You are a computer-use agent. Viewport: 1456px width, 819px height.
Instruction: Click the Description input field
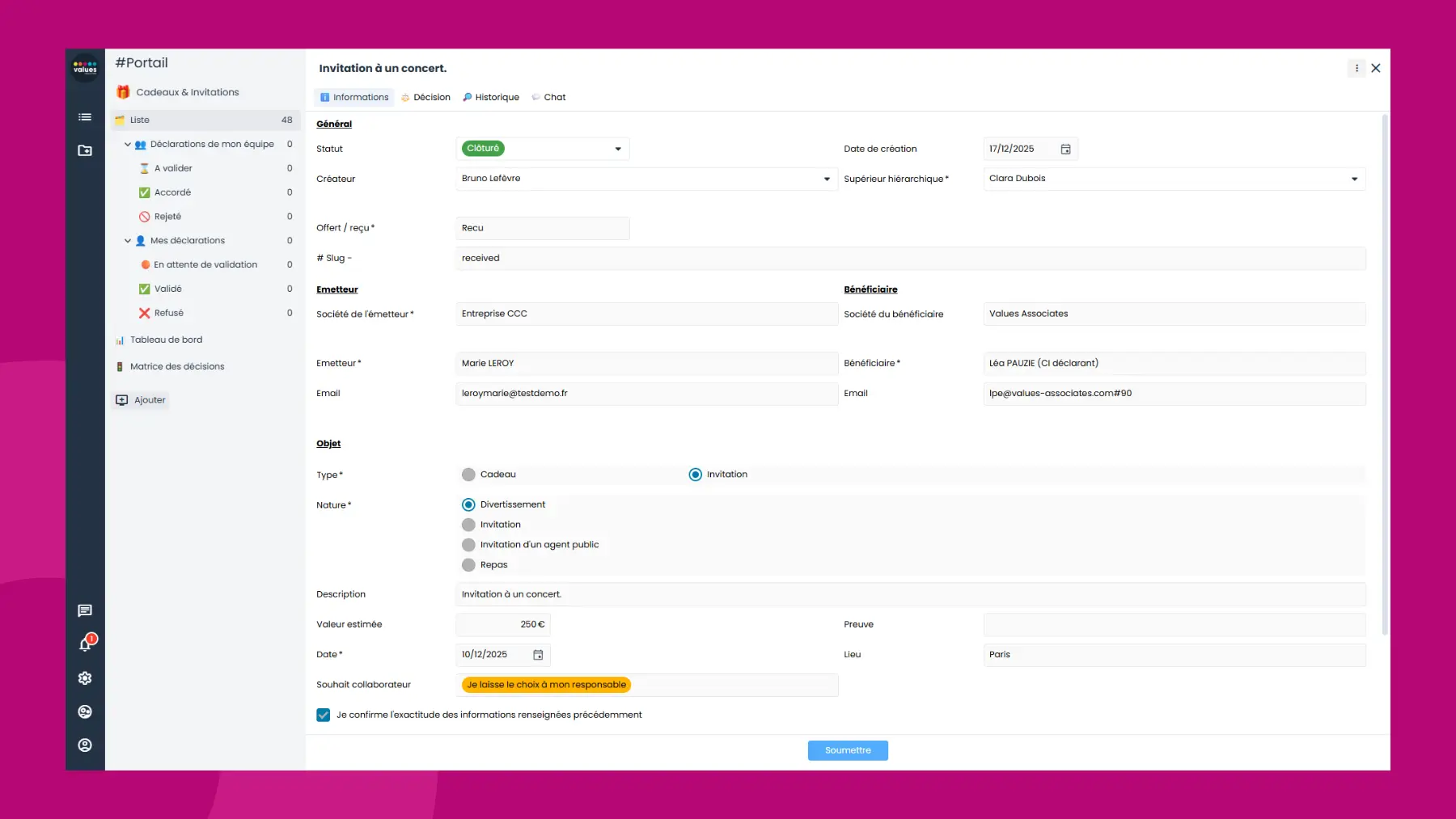coord(728,594)
